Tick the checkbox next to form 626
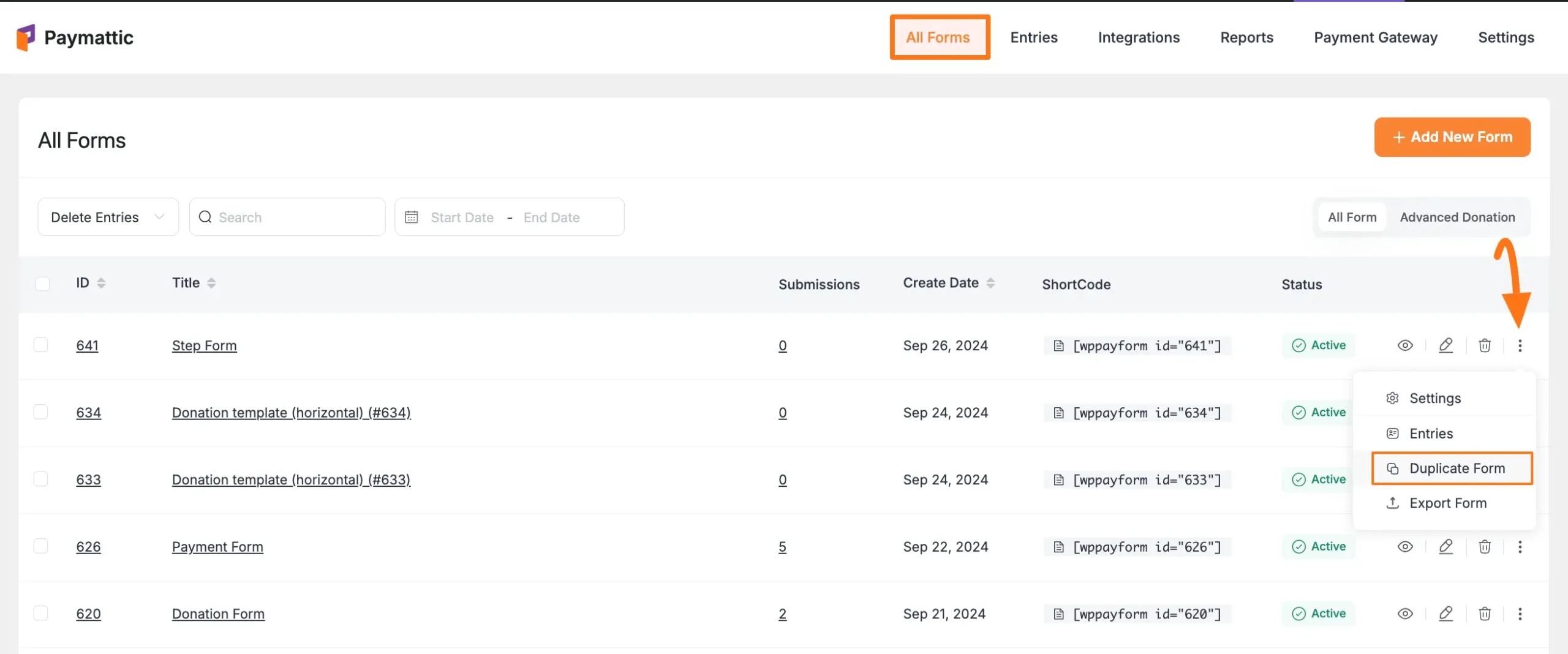The width and height of the screenshot is (1568, 654). point(41,546)
